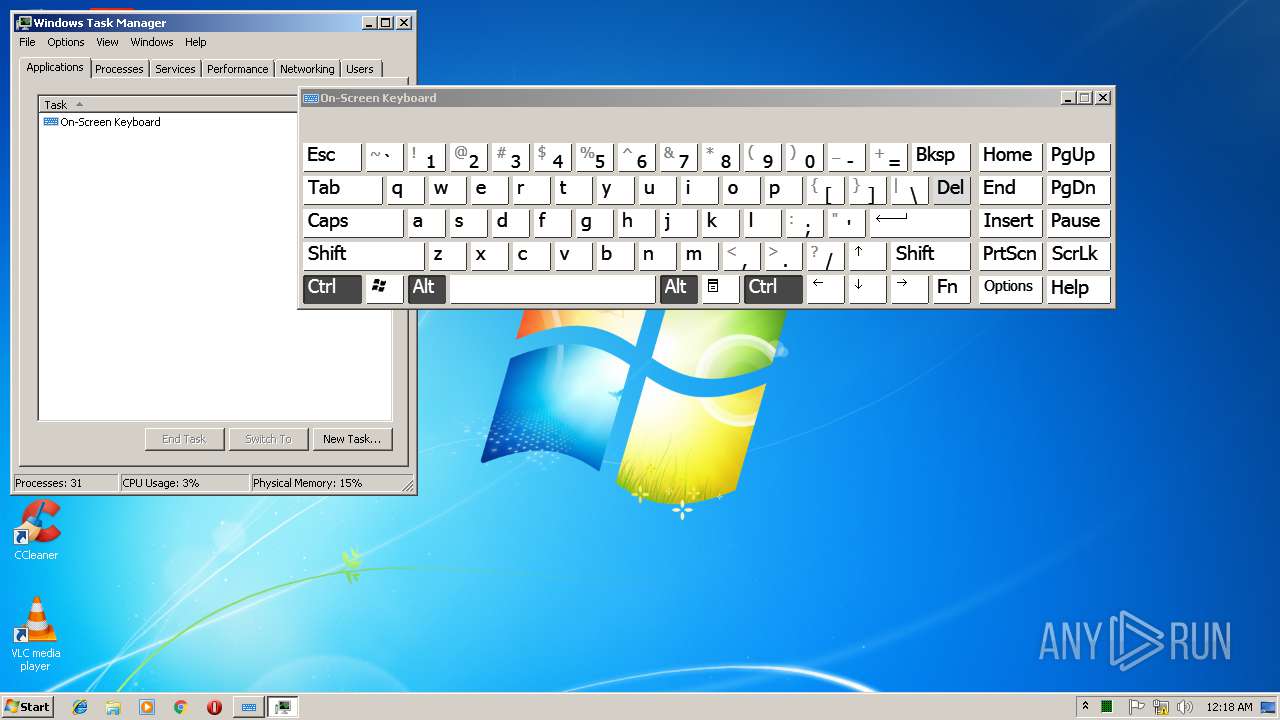Viewport: 1280px width, 720px height.
Task: Switch to the Processes tab
Action: (x=119, y=69)
